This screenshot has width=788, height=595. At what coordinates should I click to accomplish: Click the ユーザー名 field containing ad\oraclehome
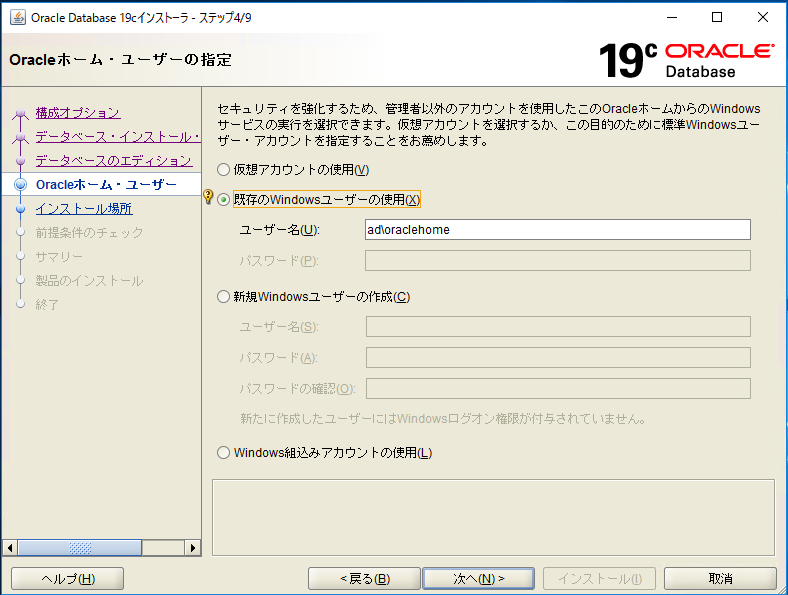click(557, 230)
